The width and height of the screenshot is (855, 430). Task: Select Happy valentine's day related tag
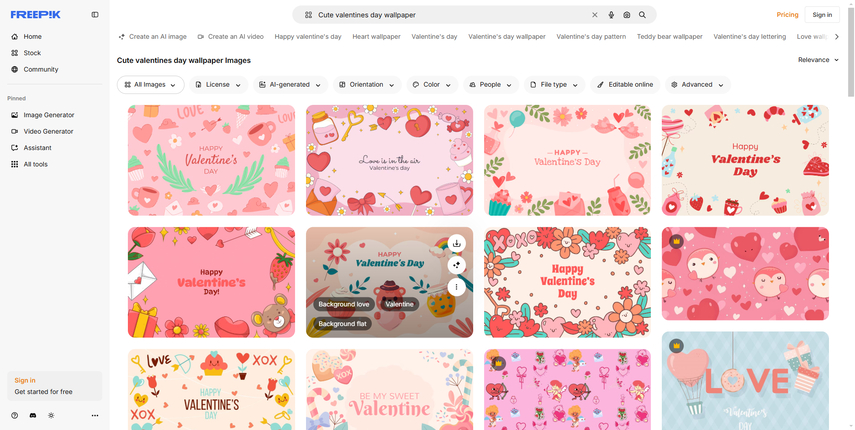(308, 37)
